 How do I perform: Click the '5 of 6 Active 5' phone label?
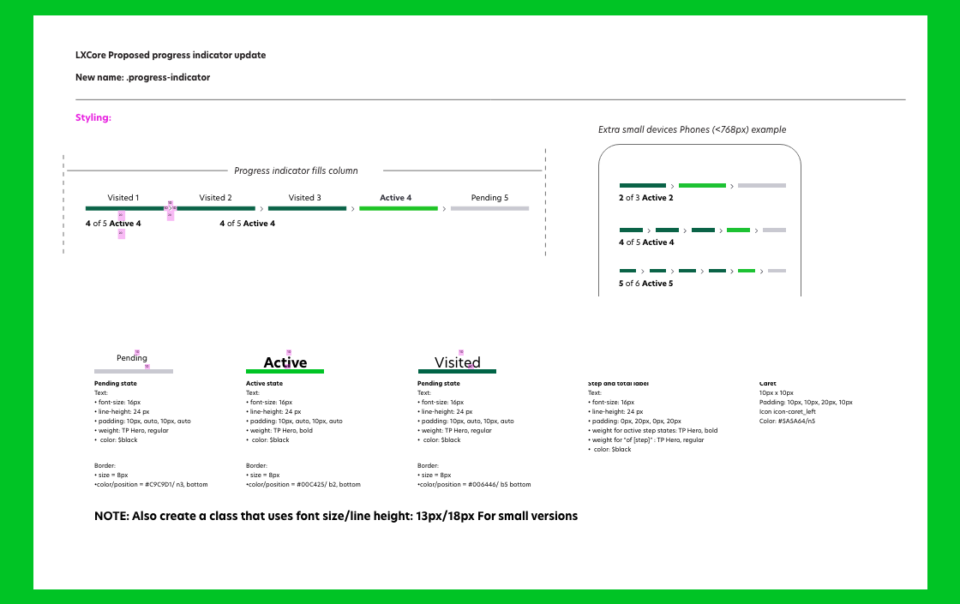(646, 283)
